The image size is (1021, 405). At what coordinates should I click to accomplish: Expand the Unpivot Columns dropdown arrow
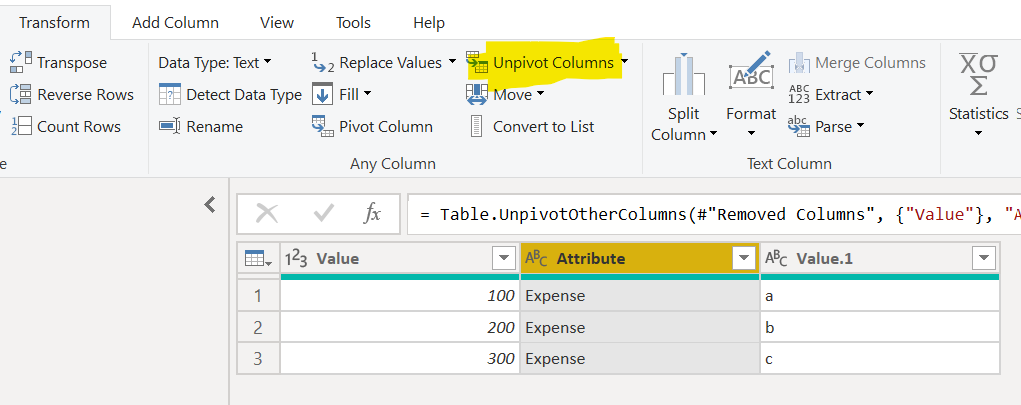tap(624, 62)
